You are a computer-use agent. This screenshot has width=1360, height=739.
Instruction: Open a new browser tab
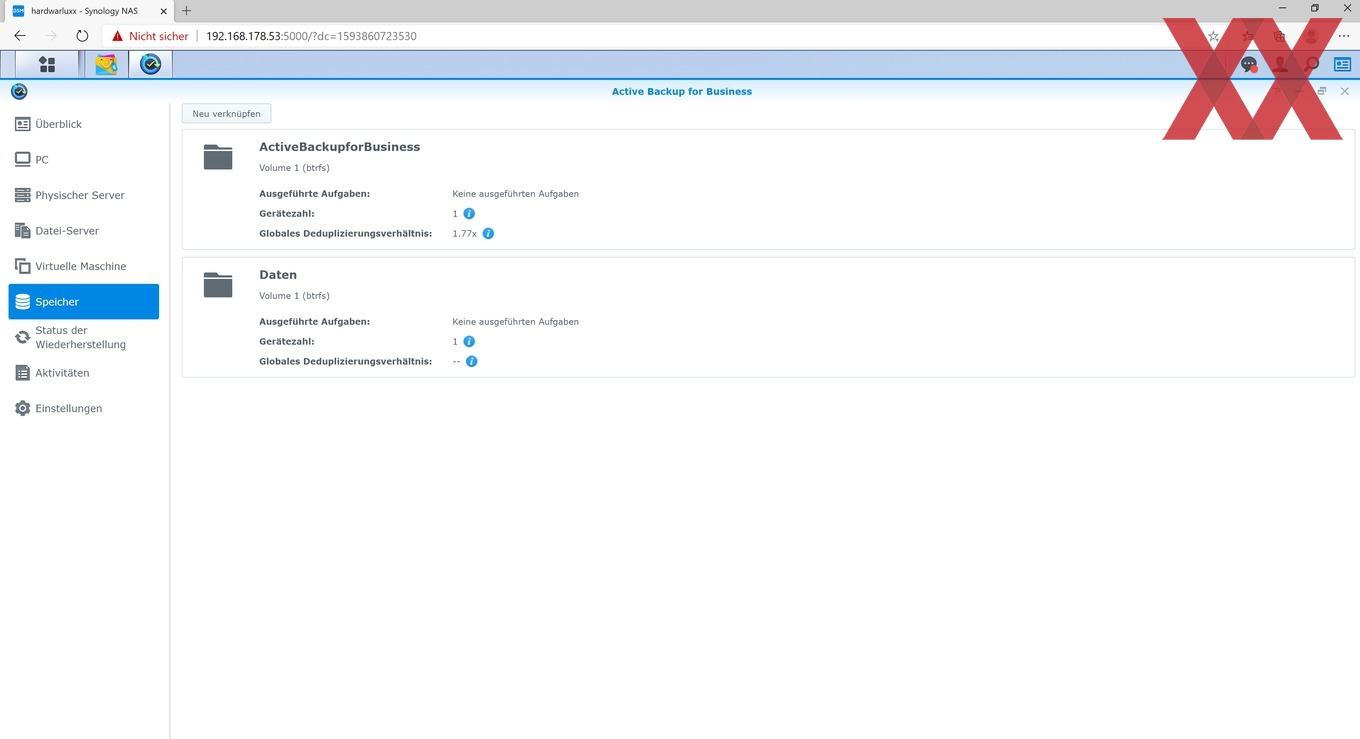(186, 11)
